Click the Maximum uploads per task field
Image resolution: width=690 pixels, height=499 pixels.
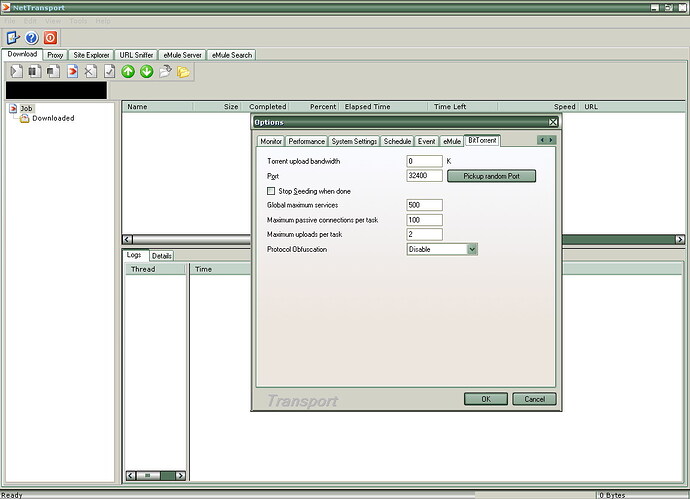pos(424,235)
